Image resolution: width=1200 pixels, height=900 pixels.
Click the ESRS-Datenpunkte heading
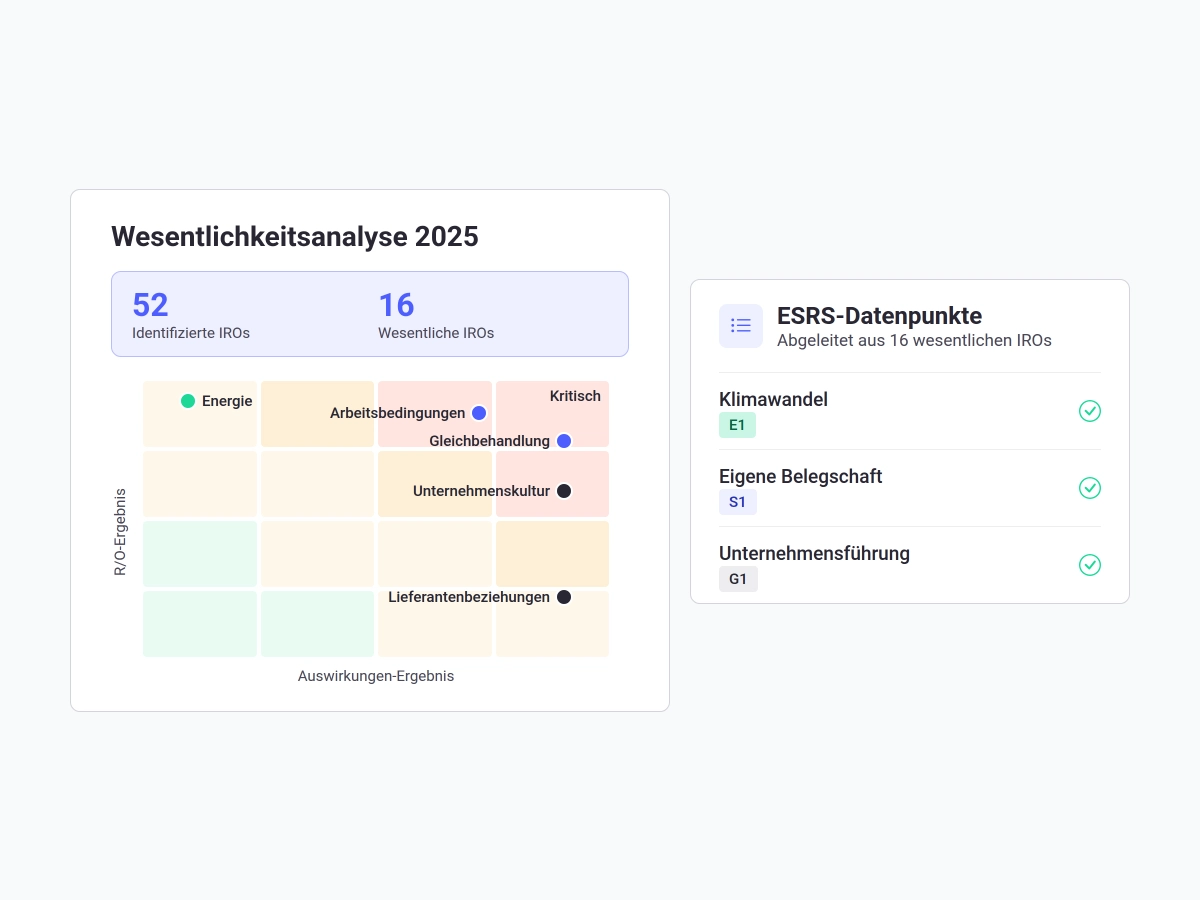click(879, 316)
